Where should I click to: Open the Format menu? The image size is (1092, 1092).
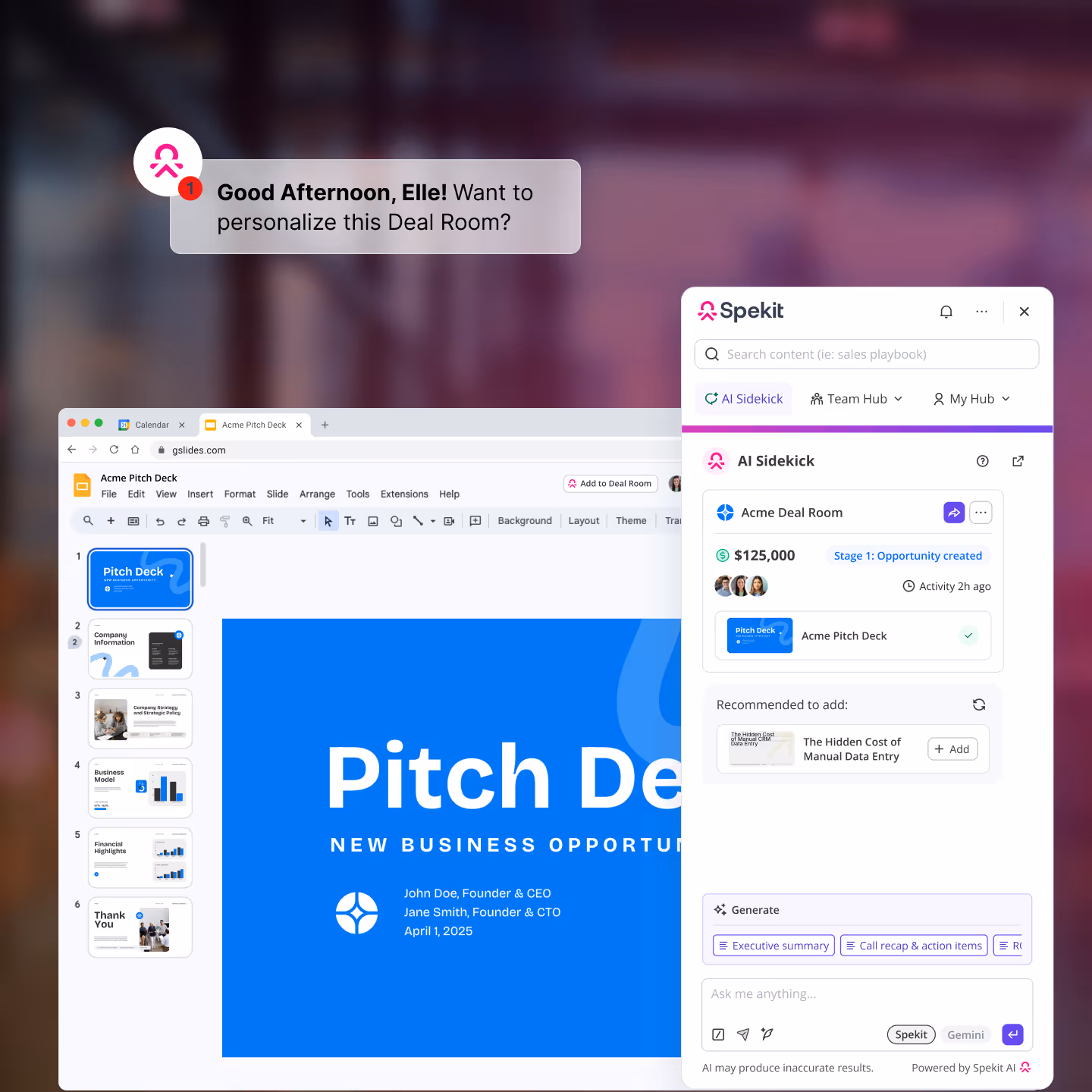tap(240, 494)
